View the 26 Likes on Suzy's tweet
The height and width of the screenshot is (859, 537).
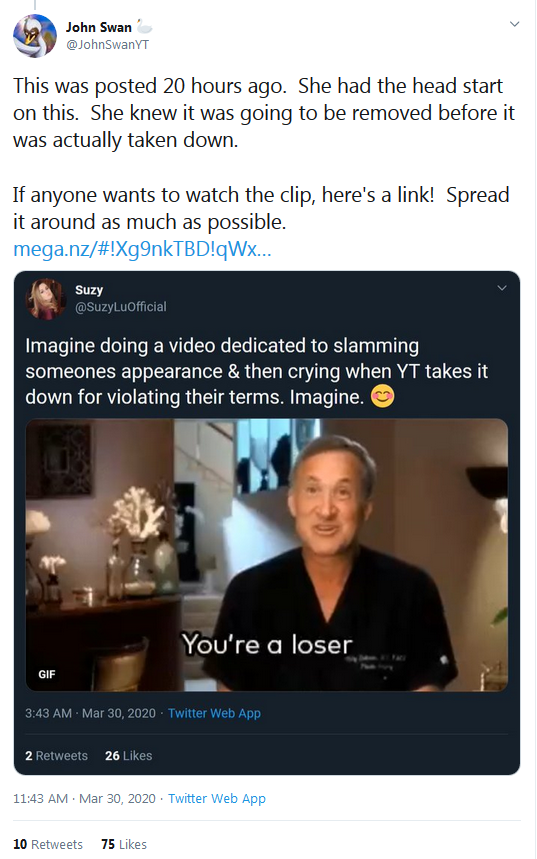129,755
